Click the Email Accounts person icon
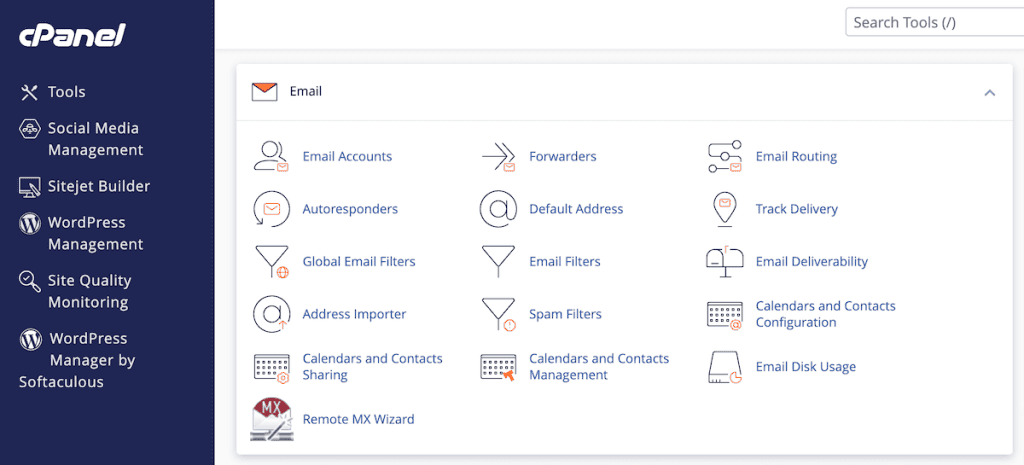Image resolution: width=1024 pixels, height=465 pixels. 270,157
